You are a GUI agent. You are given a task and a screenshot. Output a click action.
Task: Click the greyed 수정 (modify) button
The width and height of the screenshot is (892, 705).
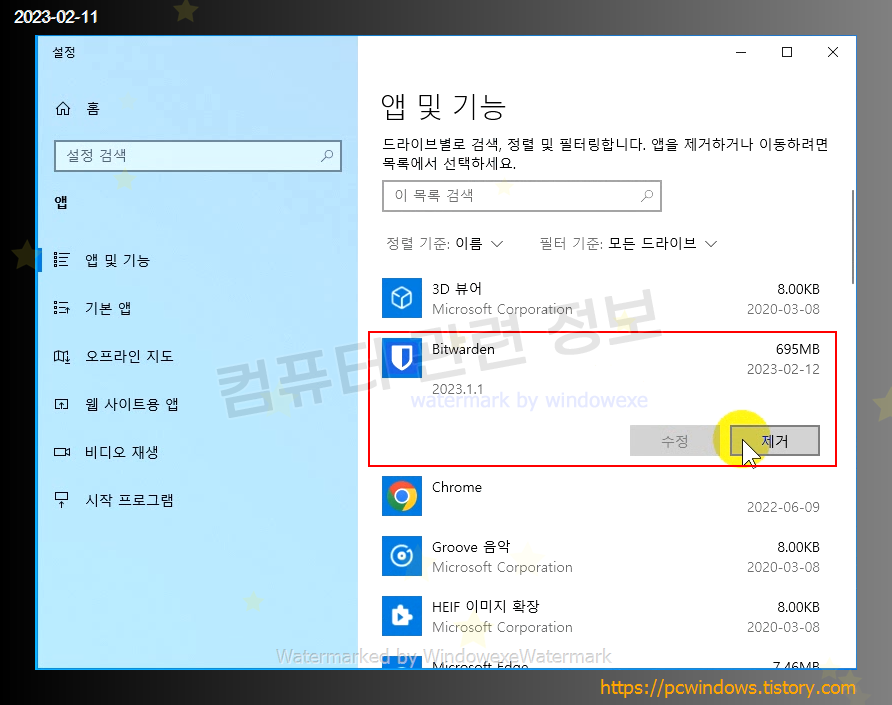click(675, 441)
